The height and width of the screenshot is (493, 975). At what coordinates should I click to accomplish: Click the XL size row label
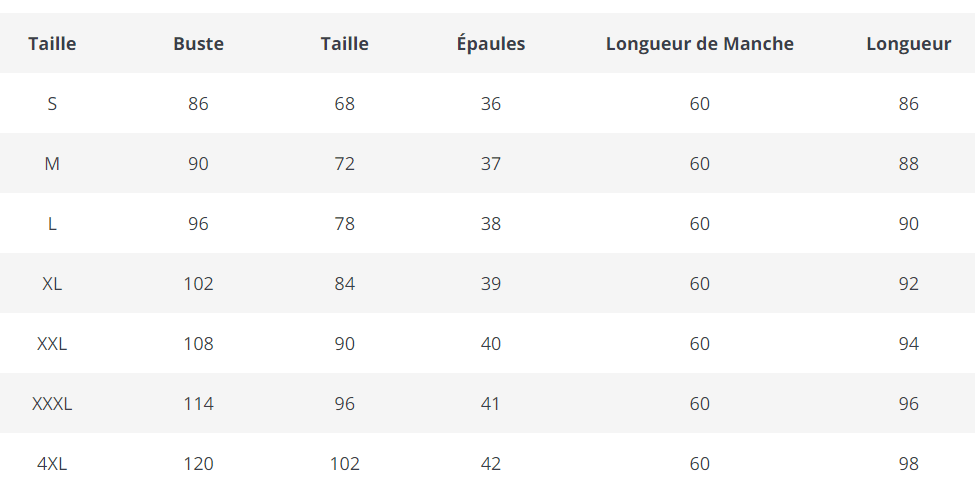52,283
